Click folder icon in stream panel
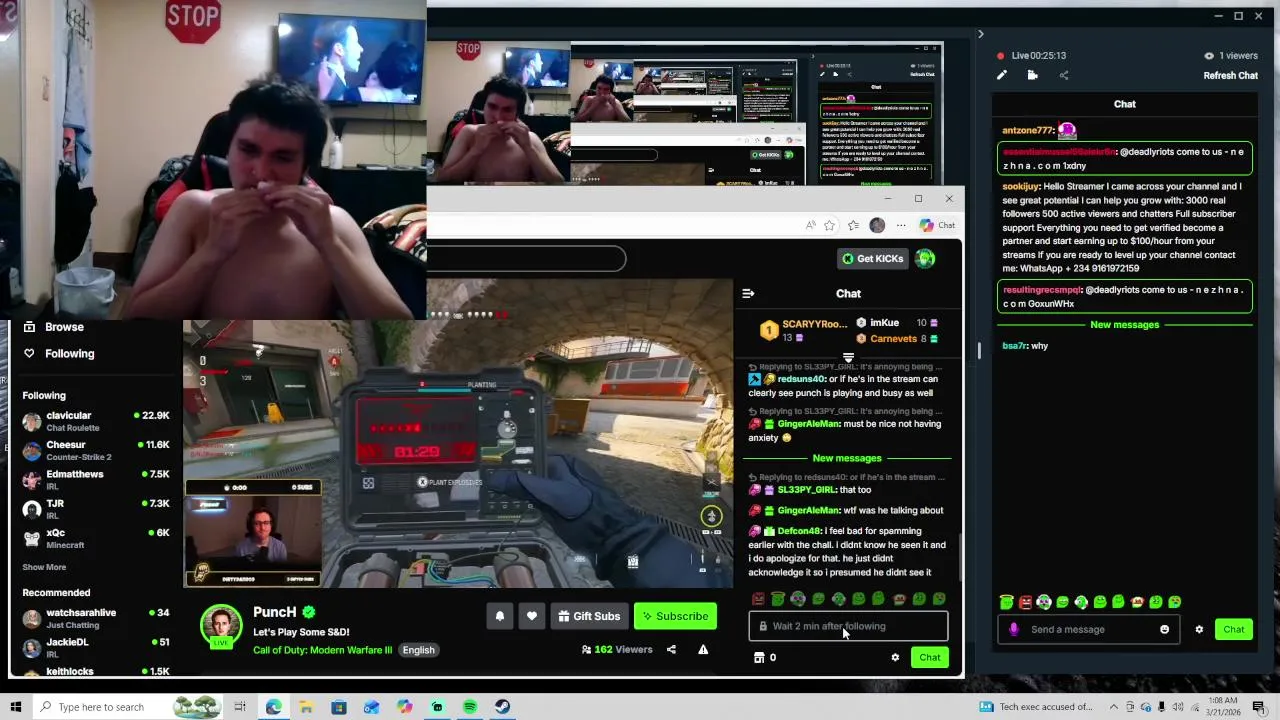The image size is (1280, 720). click(x=1032, y=75)
